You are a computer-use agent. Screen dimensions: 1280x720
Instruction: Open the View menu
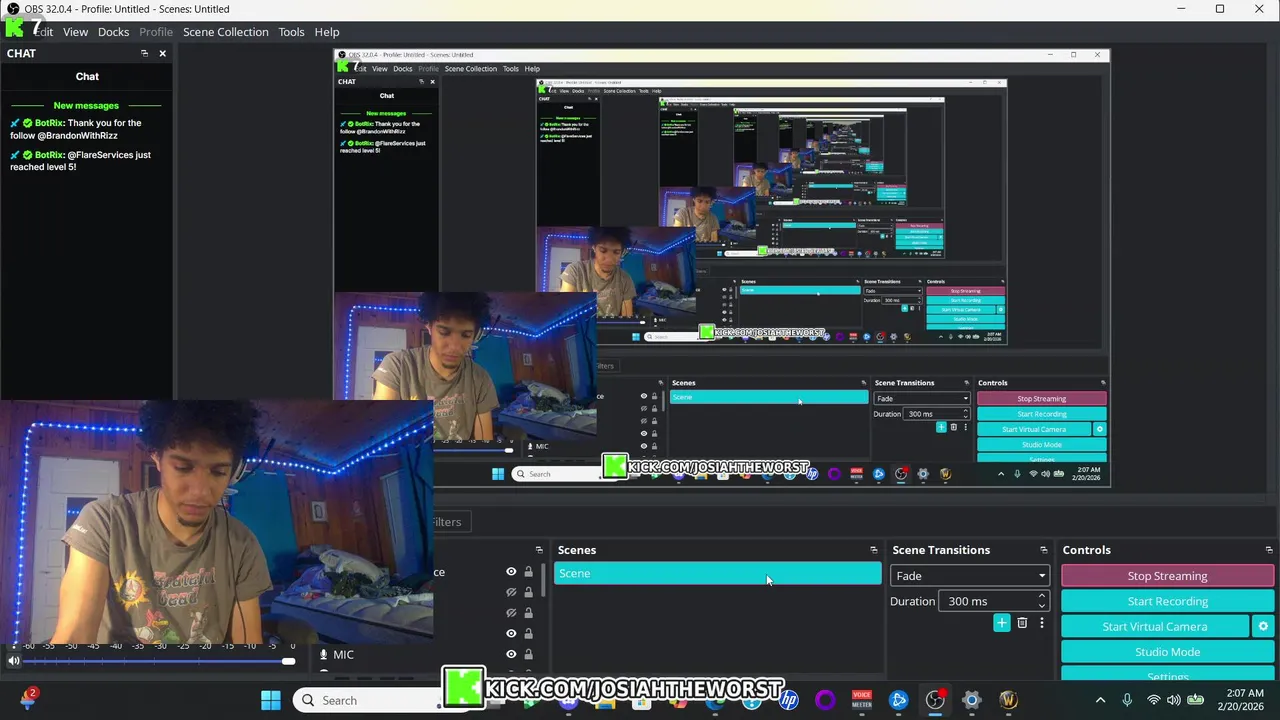[75, 32]
